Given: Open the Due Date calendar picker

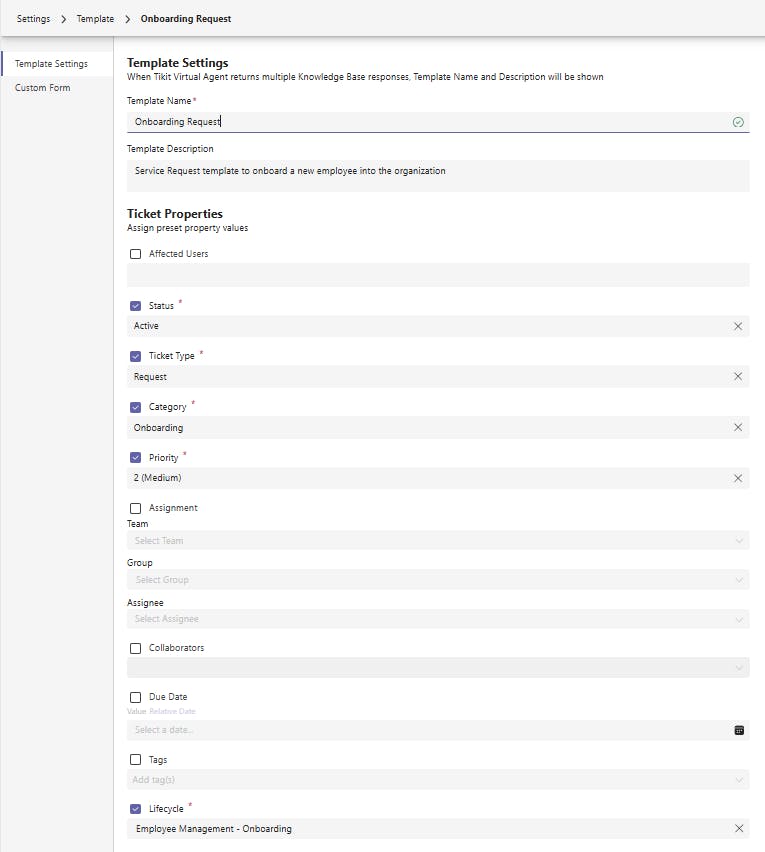Looking at the screenshot, I should pos(739,730).
